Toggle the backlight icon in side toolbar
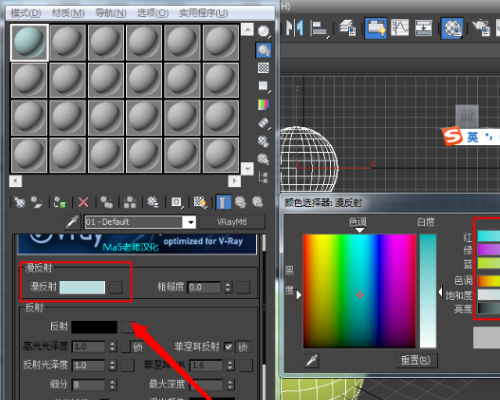The image size is (500, 400). coord(264,50)
